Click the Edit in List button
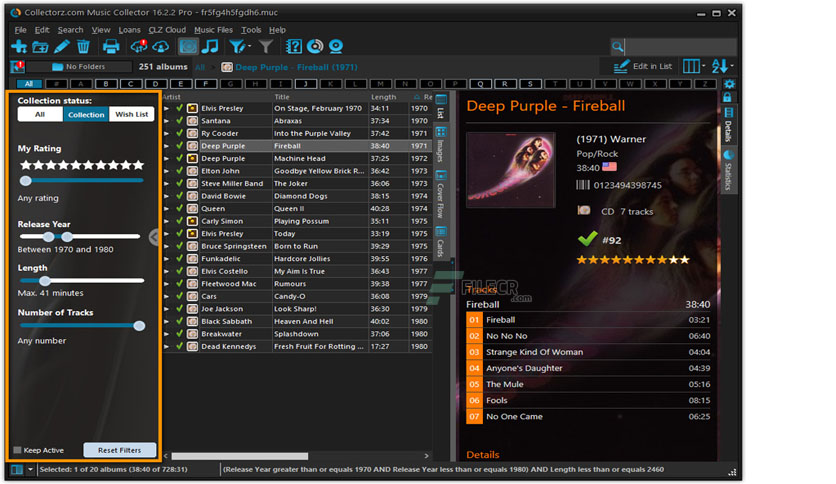 coord(643,66)
